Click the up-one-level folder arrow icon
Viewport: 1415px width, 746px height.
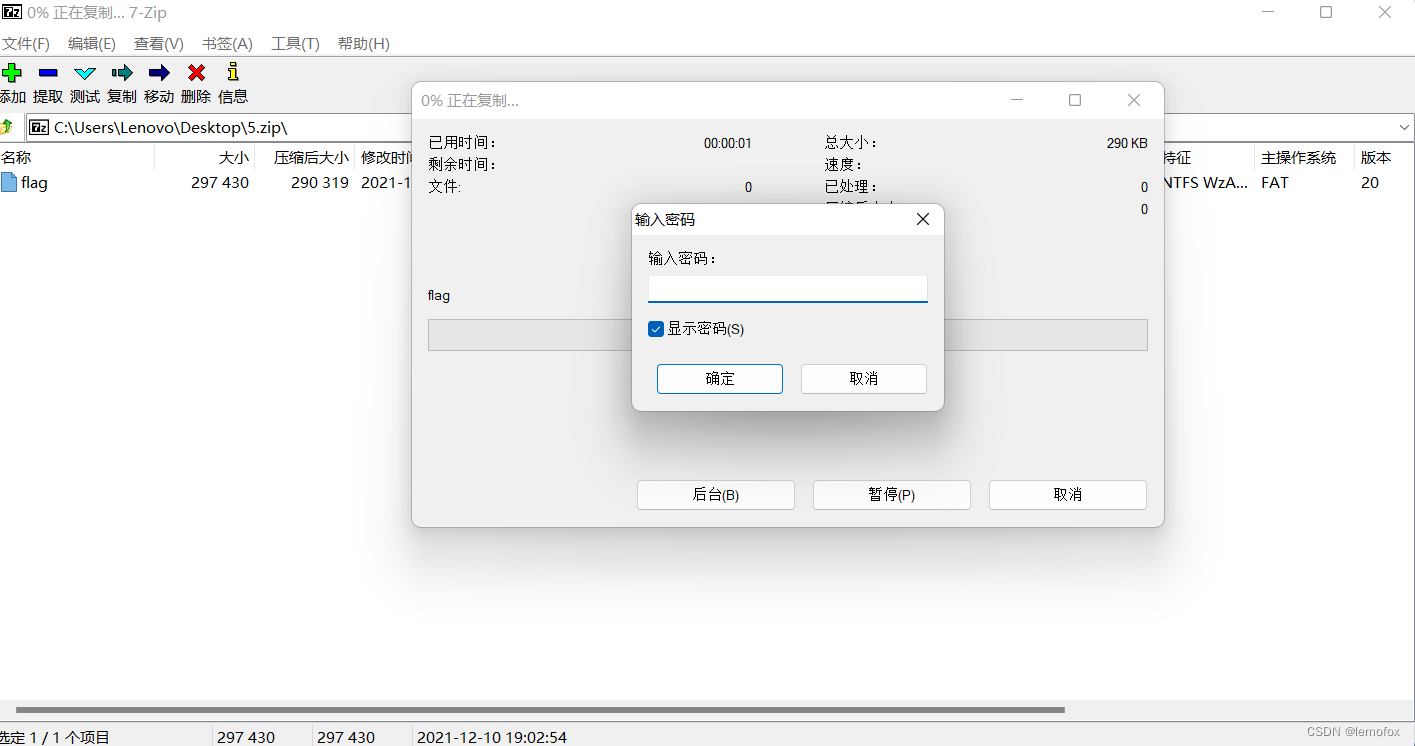(8, 127)
